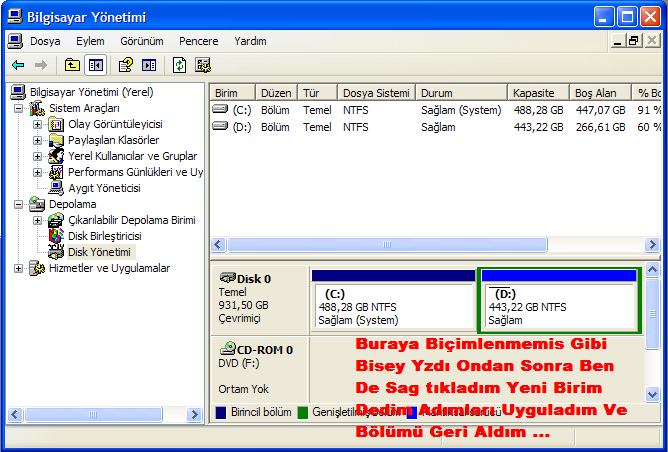This screenshot has width=668, height=452.
Task: Open the Properties/Help toolbar icon with question mark
Action: [126, 65]
